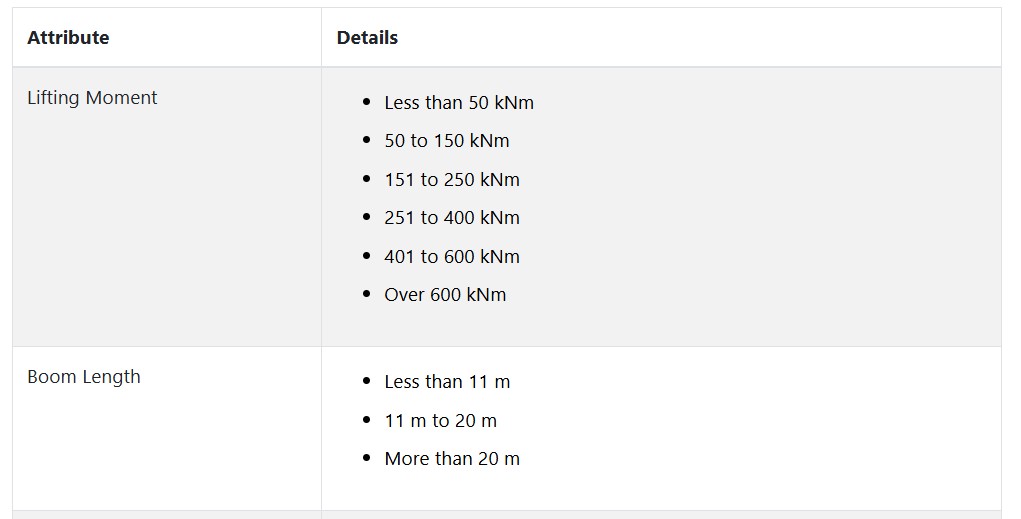Select the '11 m to 20 m' item
Image resolution: width=1021 pixels, height=519 pixels.
440,421
